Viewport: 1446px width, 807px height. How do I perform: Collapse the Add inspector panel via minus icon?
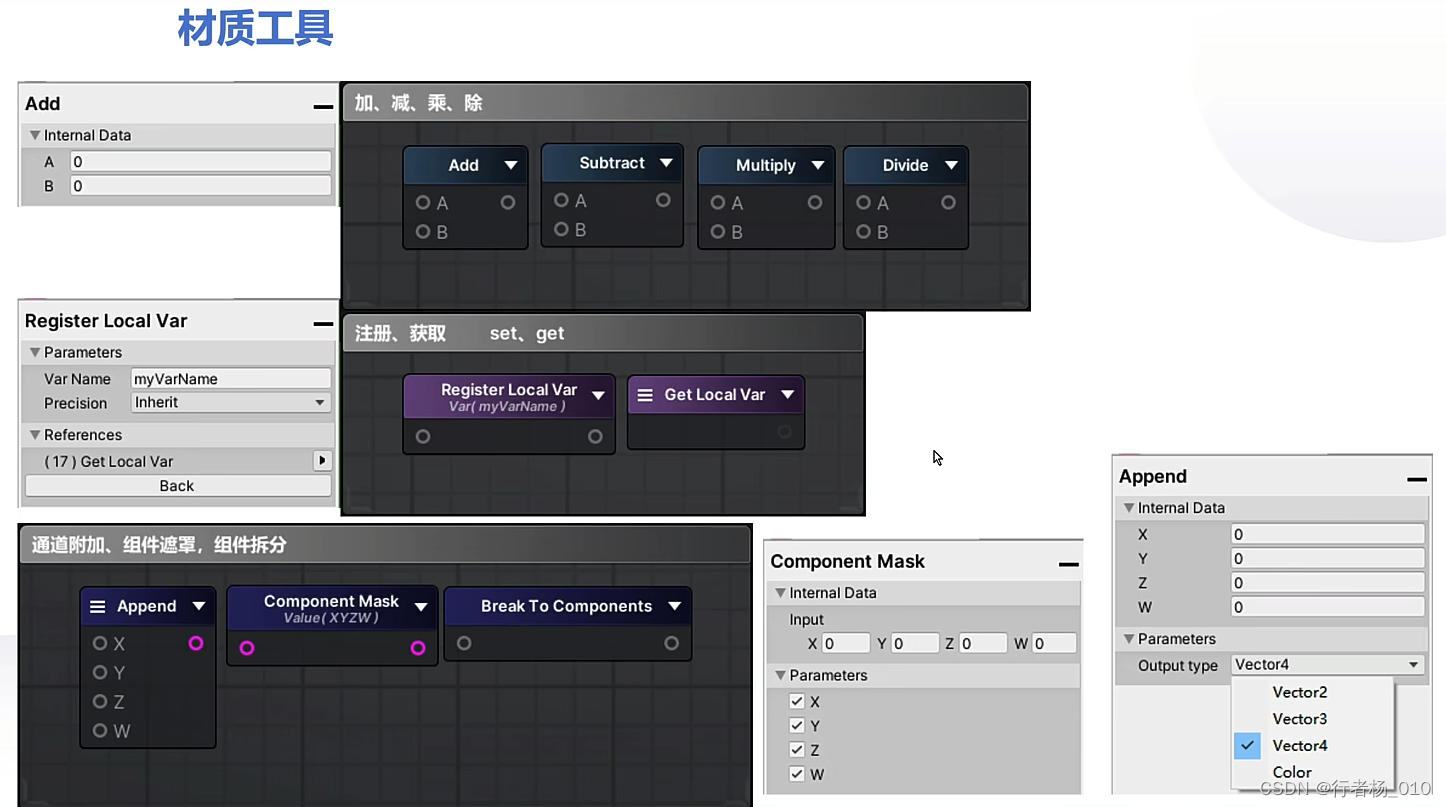[x=321, y=105]
